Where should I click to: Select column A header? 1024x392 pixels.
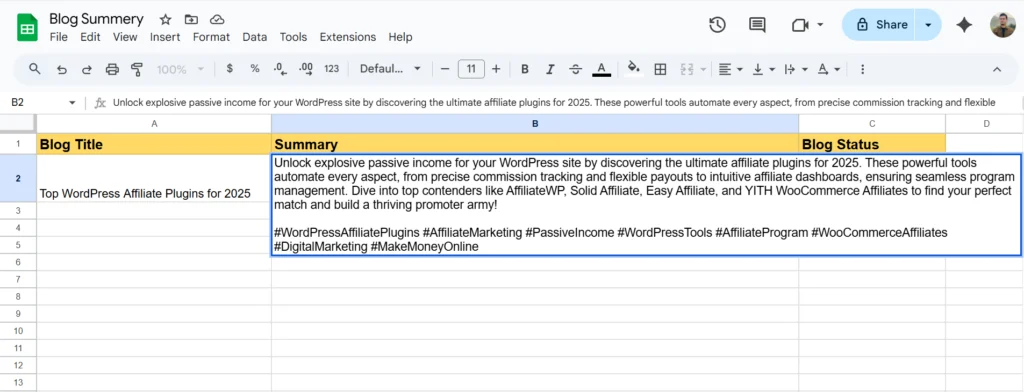154,123
